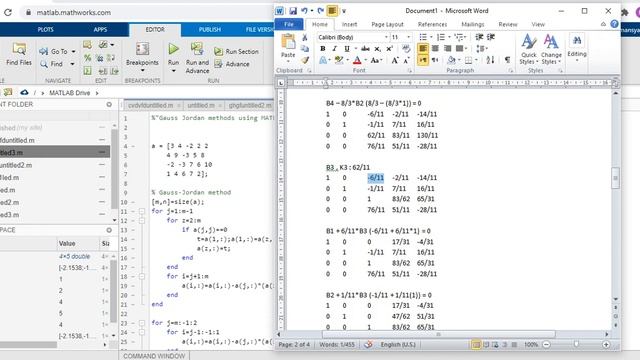Open Quick Styles gallery dropdown
Image resolution: width=640 pixels, height=360 pixels.
529,49
